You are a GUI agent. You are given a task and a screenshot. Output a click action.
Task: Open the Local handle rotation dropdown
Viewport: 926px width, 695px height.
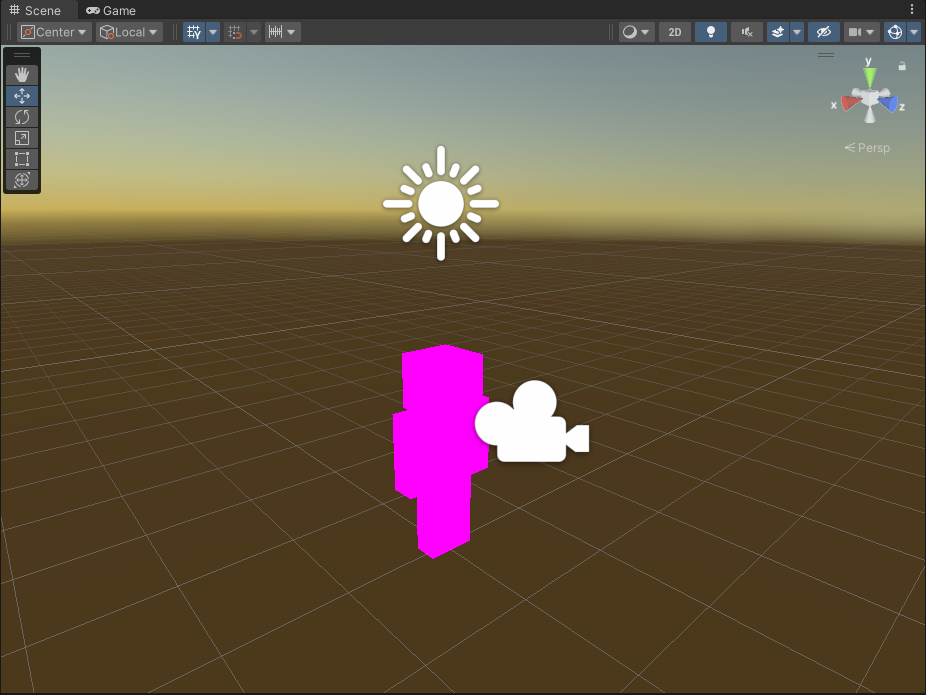click(130, 32)
